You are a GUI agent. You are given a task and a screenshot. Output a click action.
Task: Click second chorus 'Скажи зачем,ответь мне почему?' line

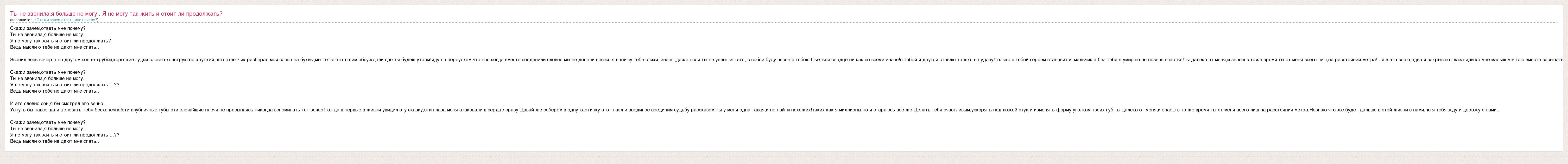pos(48,72)
